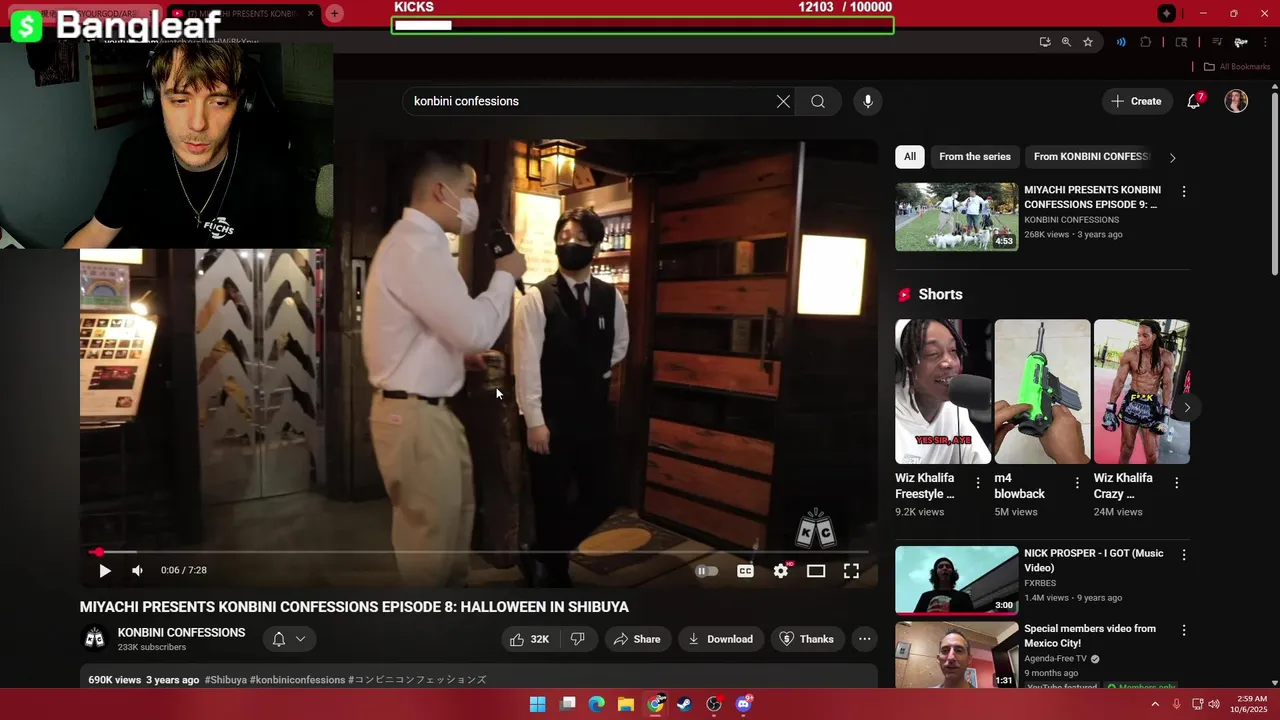This screenshot has height=720, width=1280.
Task: Like the video with 32K likes
Action: tap(530, 639)
